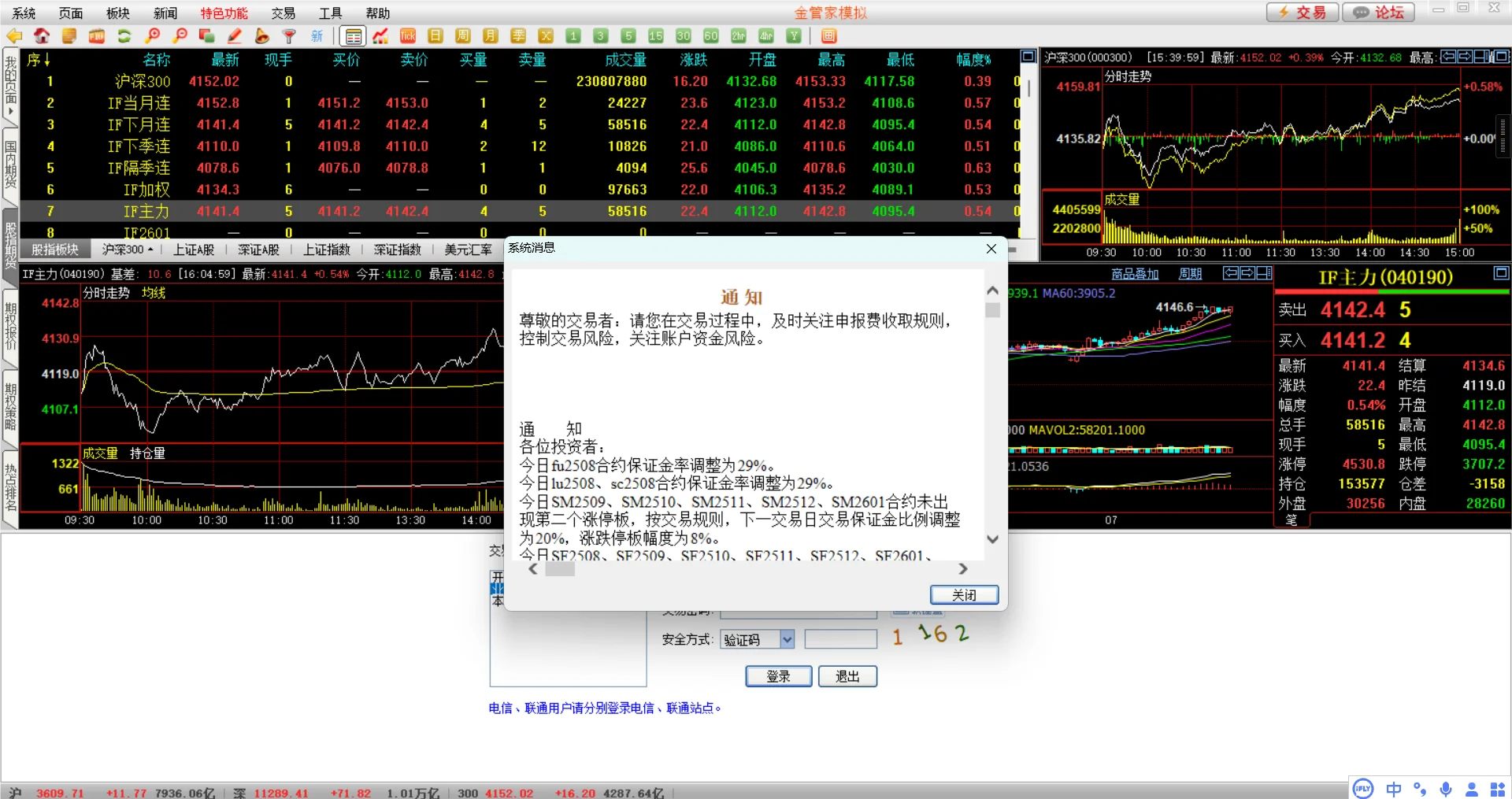Click the red pencil drawing tool icon

235,36
